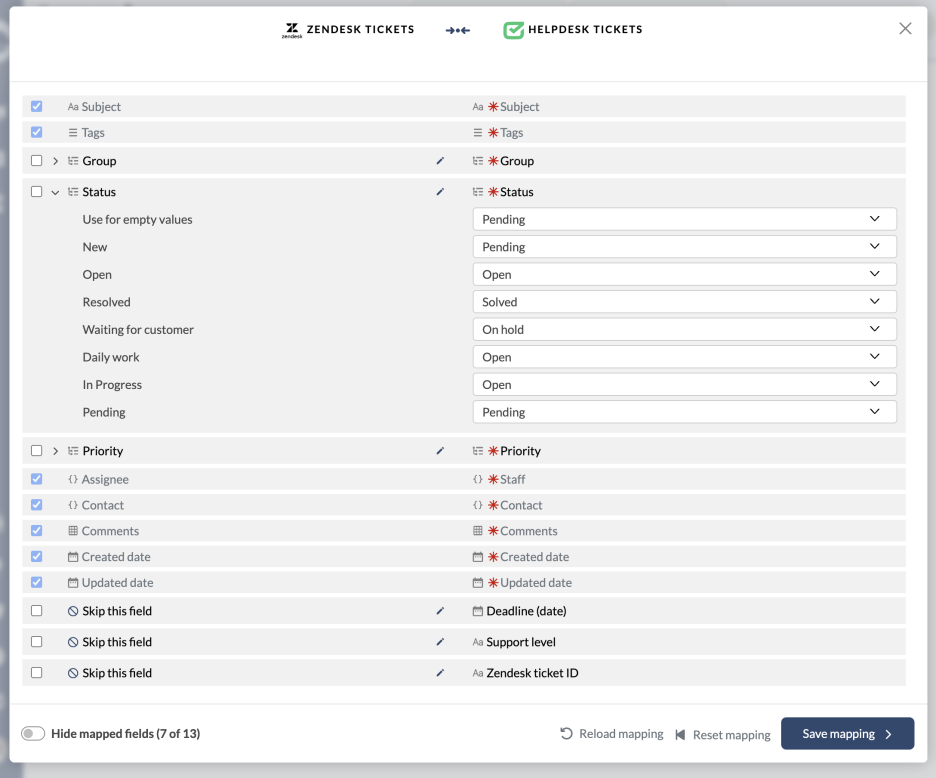Image resolution: width=936 pixels, height=778 pixels.
Task: Click the braces icon beside Staff
Action: click(478, 479)
